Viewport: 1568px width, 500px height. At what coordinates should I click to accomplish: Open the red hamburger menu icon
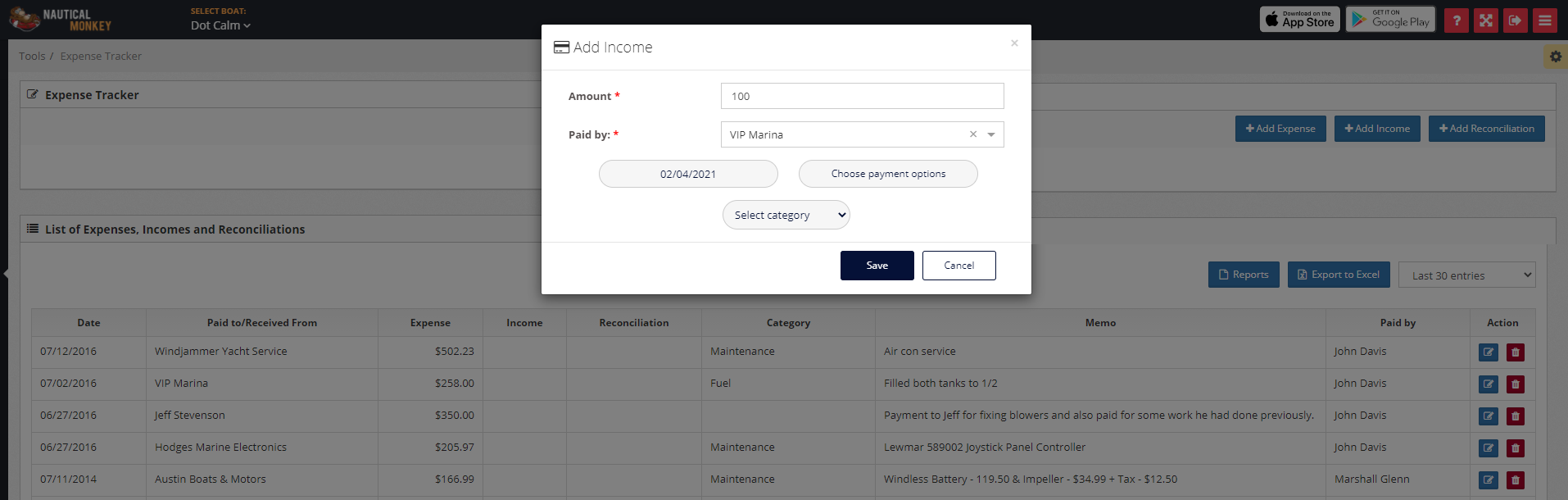1544,20
